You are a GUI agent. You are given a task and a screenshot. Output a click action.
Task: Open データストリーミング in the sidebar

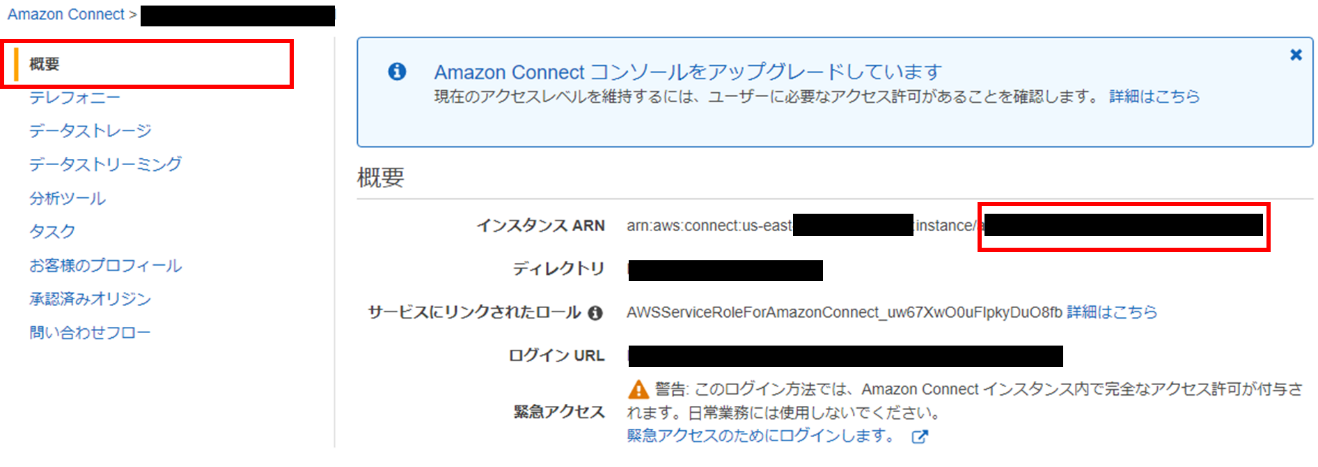point(105,164)
